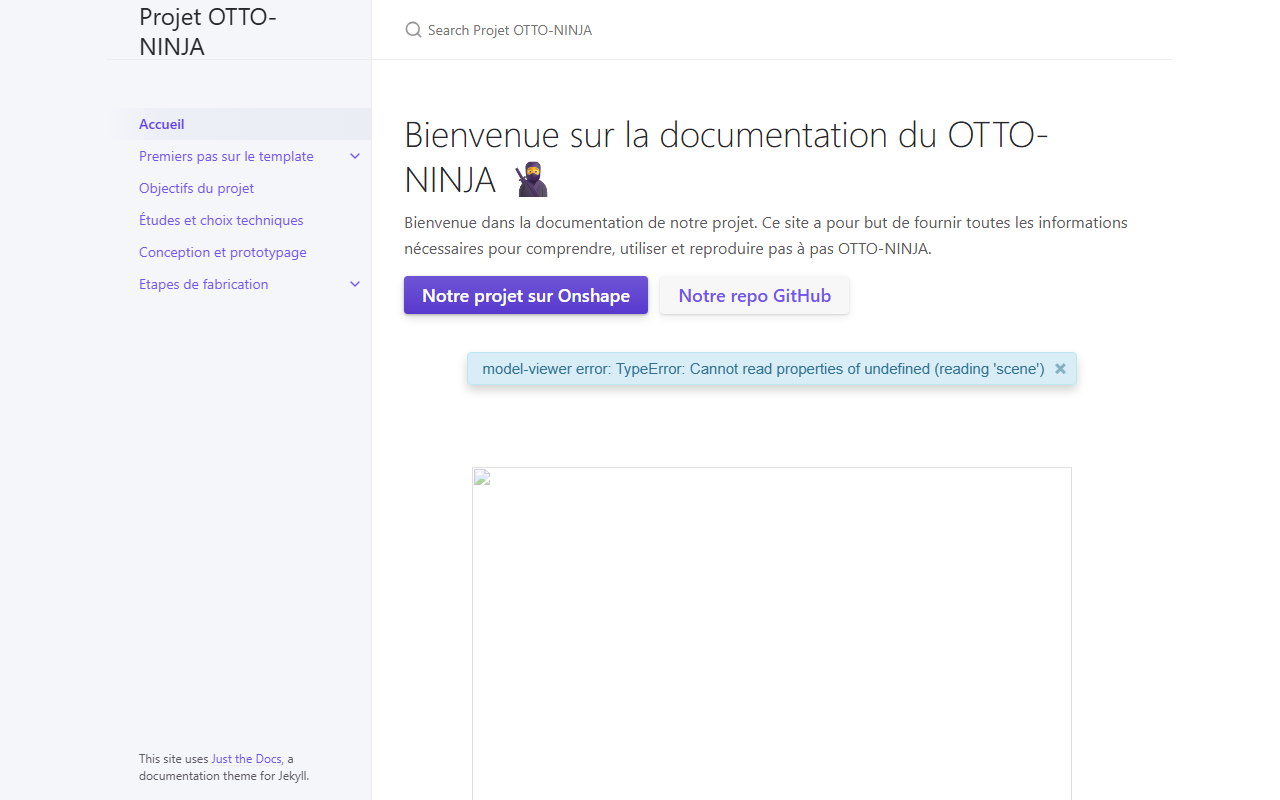Open Premiers pas sur le template page

[x=226, y=156]
